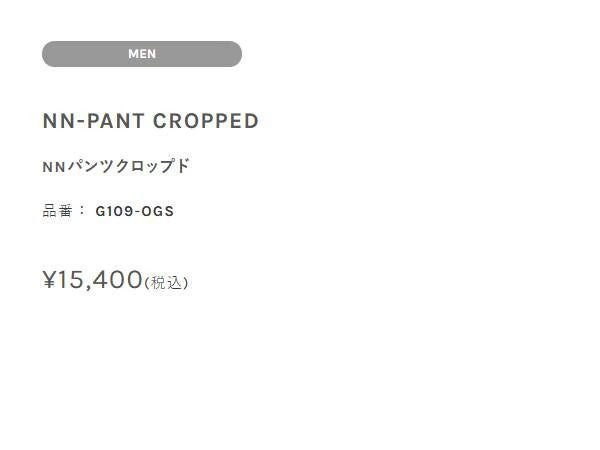Click the digits 400 in the price
The width and height of the screenshot is (600, 450).
tap(121, 280)
